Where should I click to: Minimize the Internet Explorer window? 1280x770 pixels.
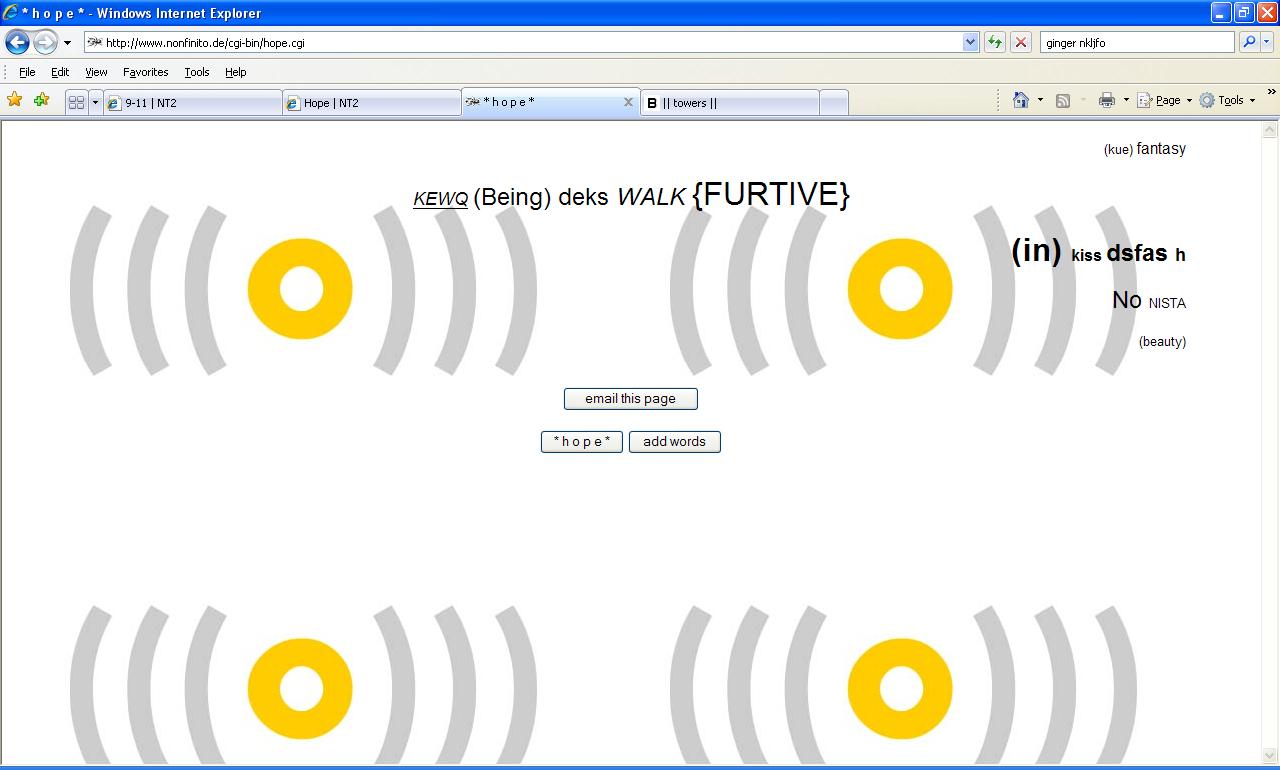[1221, 13]
